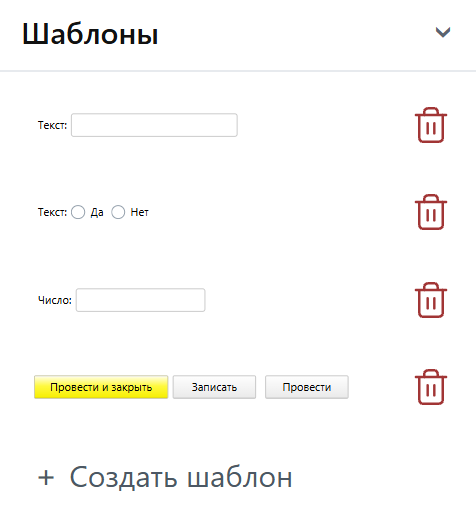Collapse the Шаблоны panel chevron
This screenshot has width=476, height=525.
(443, 32)
